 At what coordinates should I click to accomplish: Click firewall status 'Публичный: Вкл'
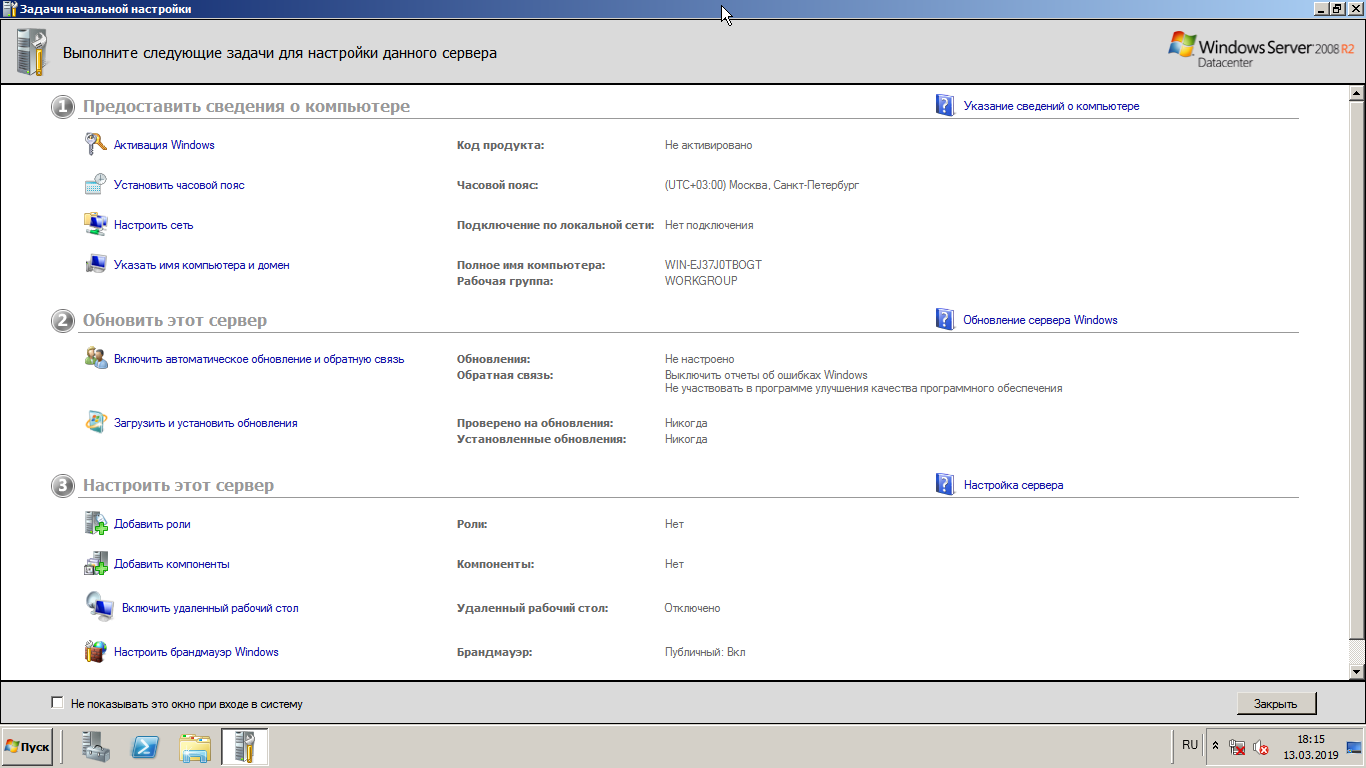[705, 652]
